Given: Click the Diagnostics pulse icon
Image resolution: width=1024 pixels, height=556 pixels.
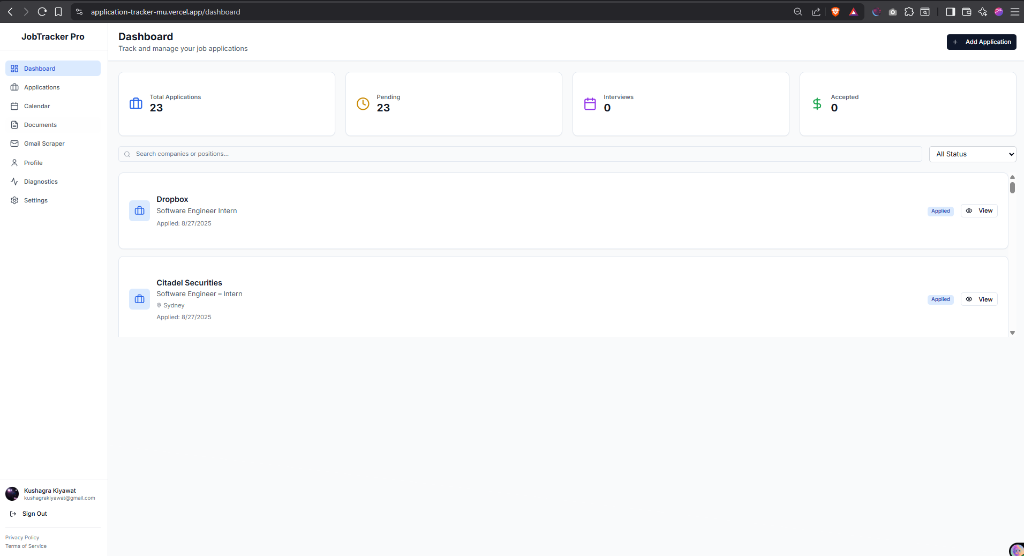Looking at the screenshot, I should (x=14, y=182).
